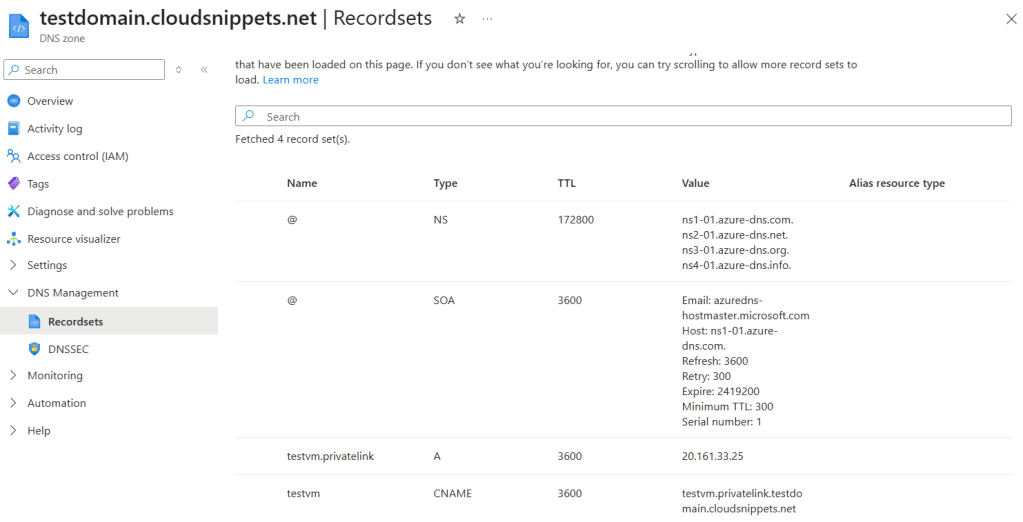Click the Access control (IAM) icon
1023x522 pixels.
point(13,156)
